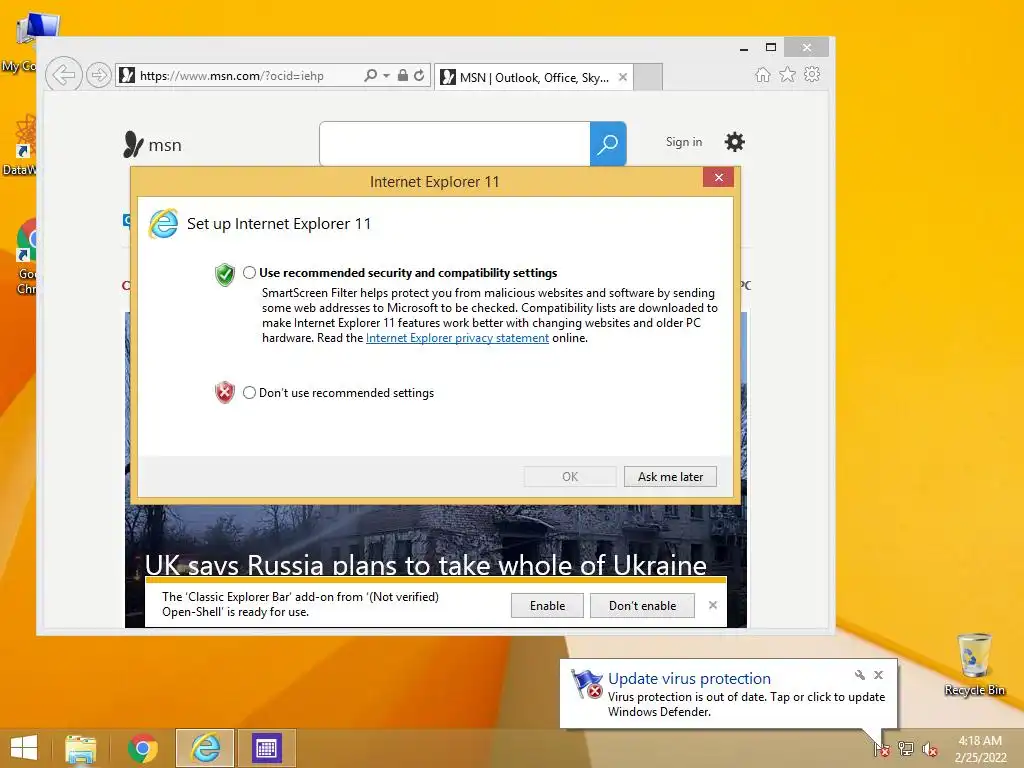Click the search magnifier in address bar
This screenshot has width=1024, height=768.
click(x=370, y=76)
